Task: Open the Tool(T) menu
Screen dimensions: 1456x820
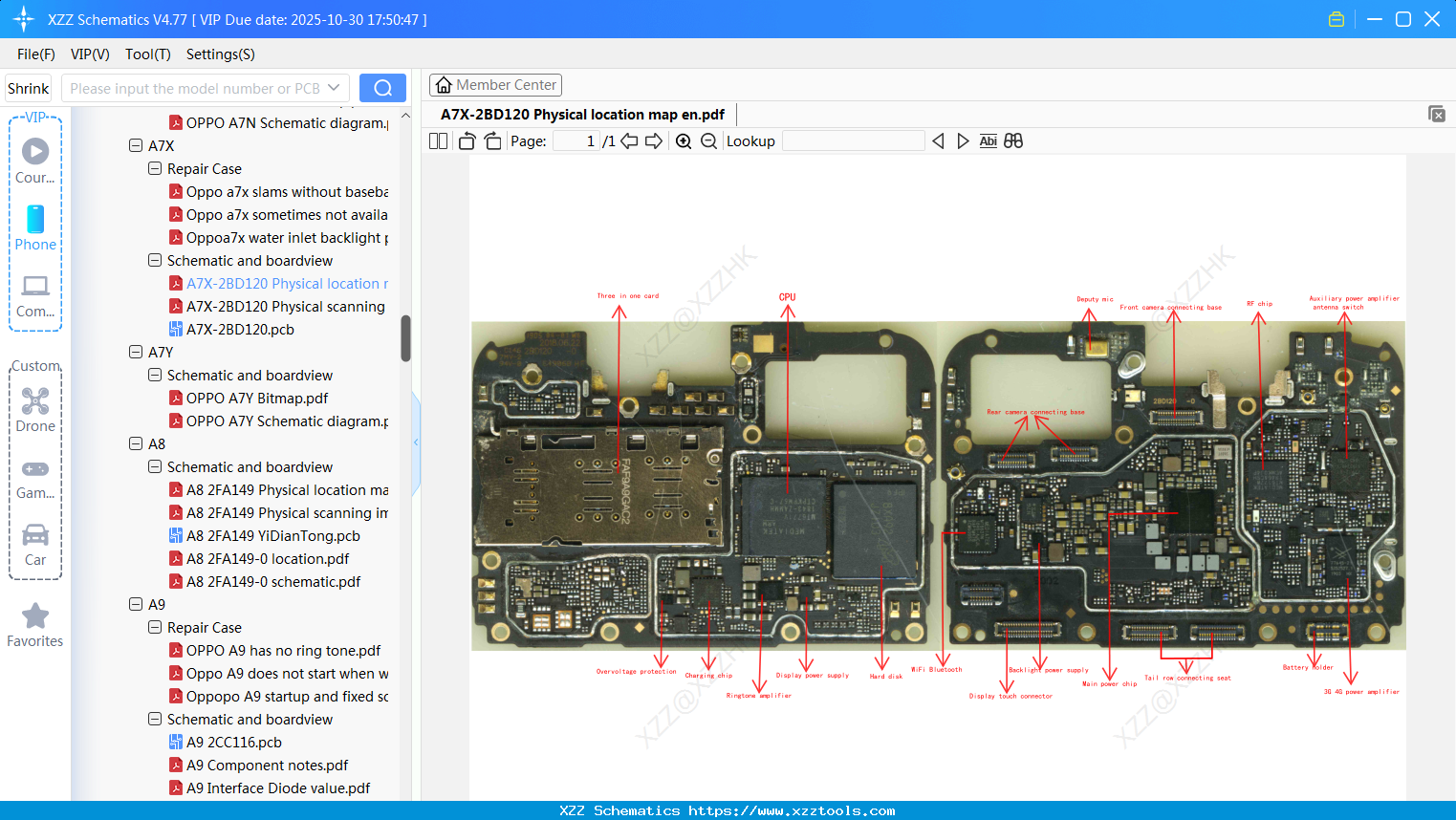Action: [x=147, y=54]
